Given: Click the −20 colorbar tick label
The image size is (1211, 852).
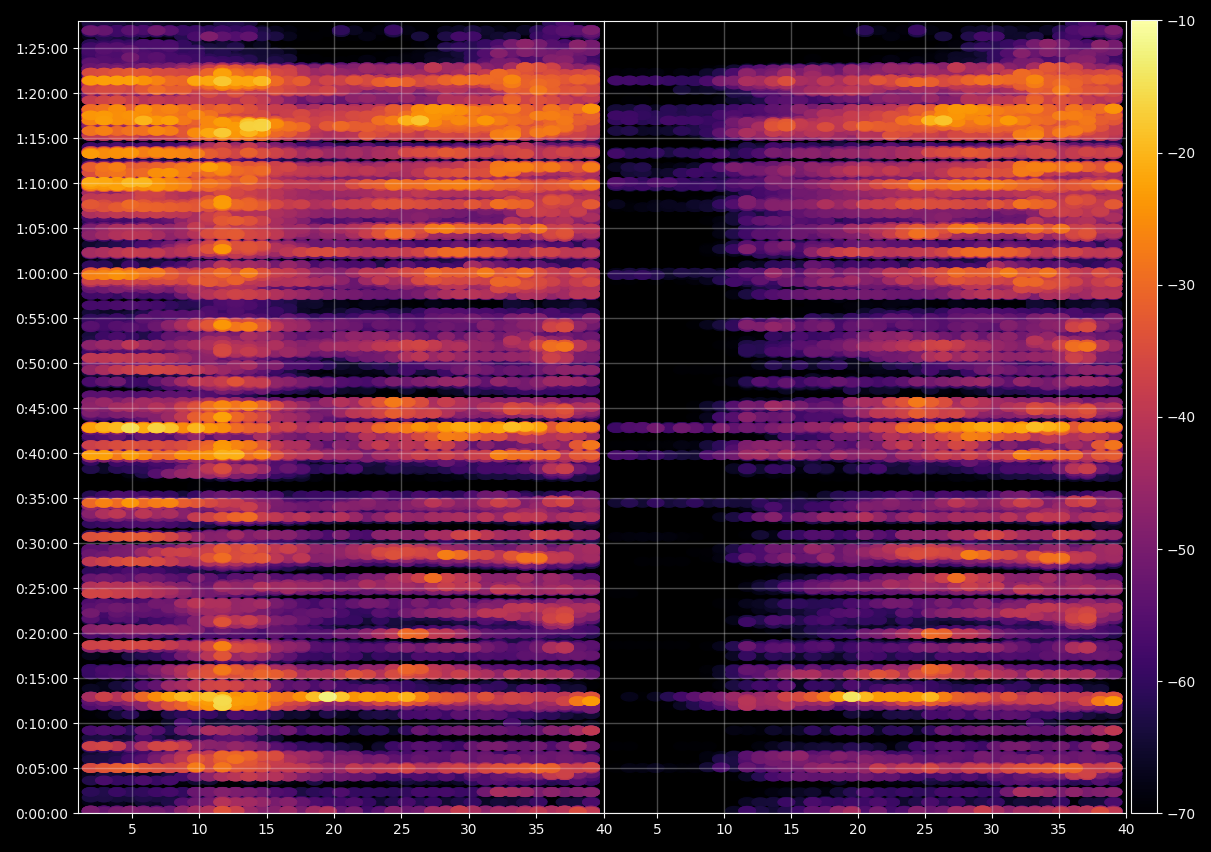Looking at the screenshot, I should pyautogui.click(x=1181, y=153).
